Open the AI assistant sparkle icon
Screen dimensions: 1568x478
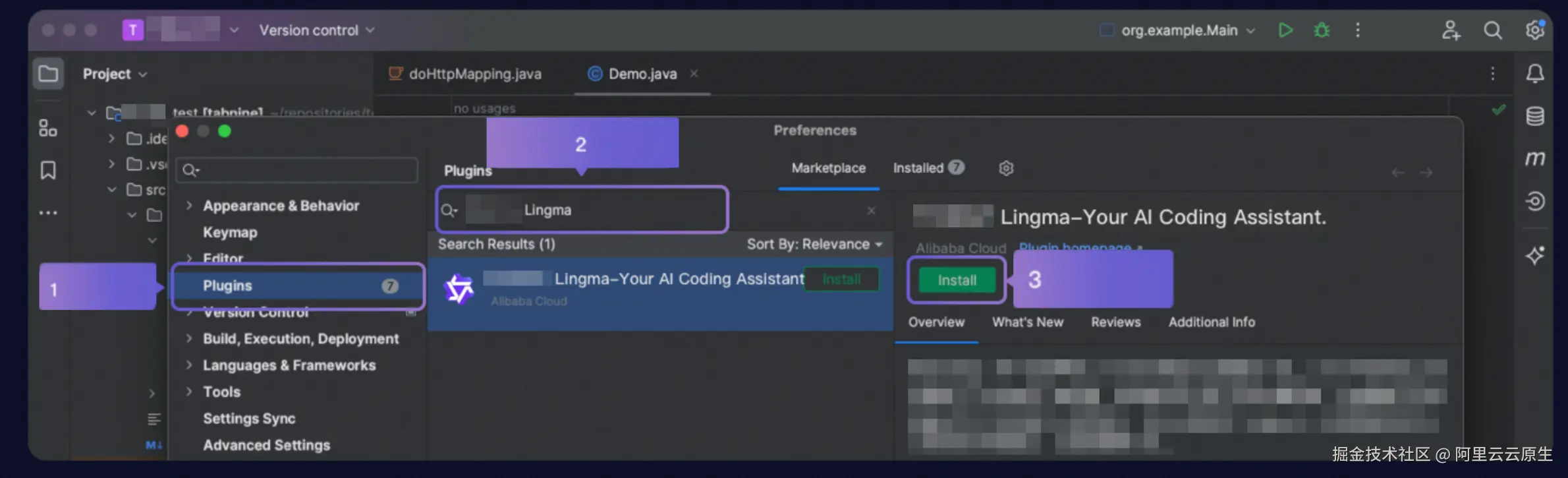(1535, 255)
